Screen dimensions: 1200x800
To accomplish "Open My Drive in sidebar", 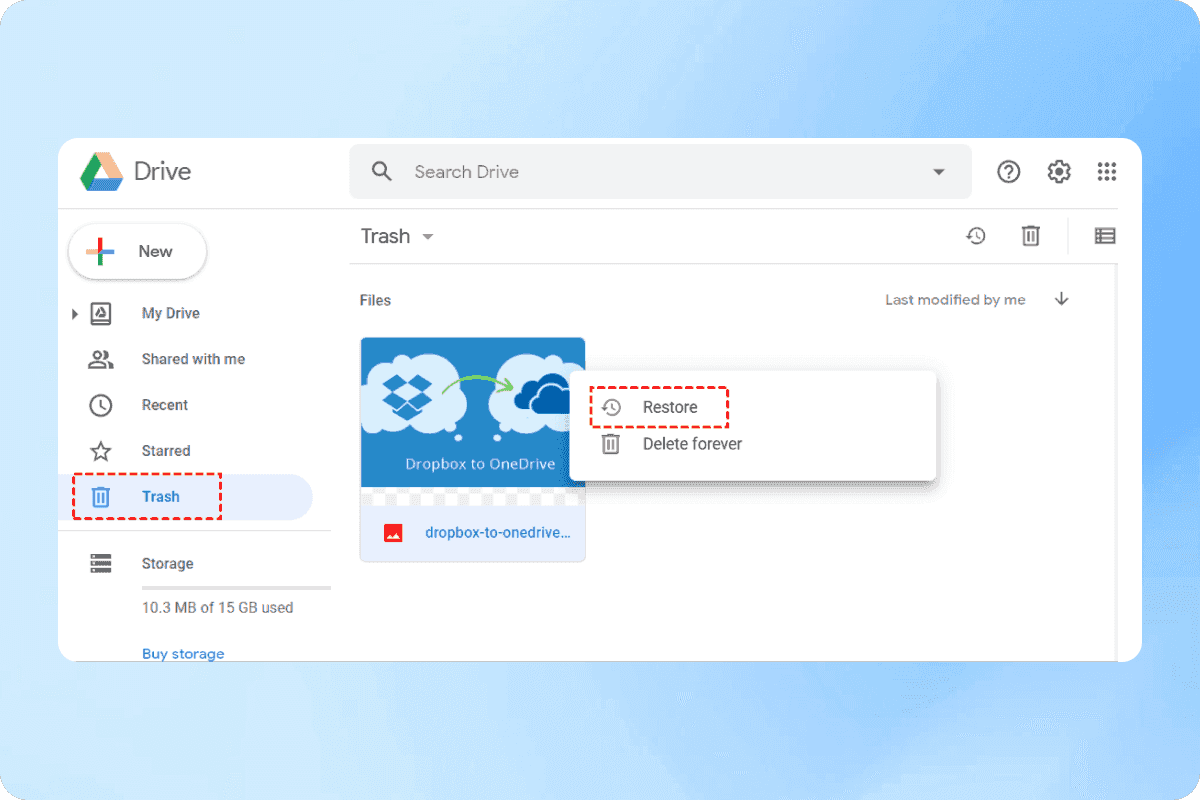I will (x=171, y=313).
